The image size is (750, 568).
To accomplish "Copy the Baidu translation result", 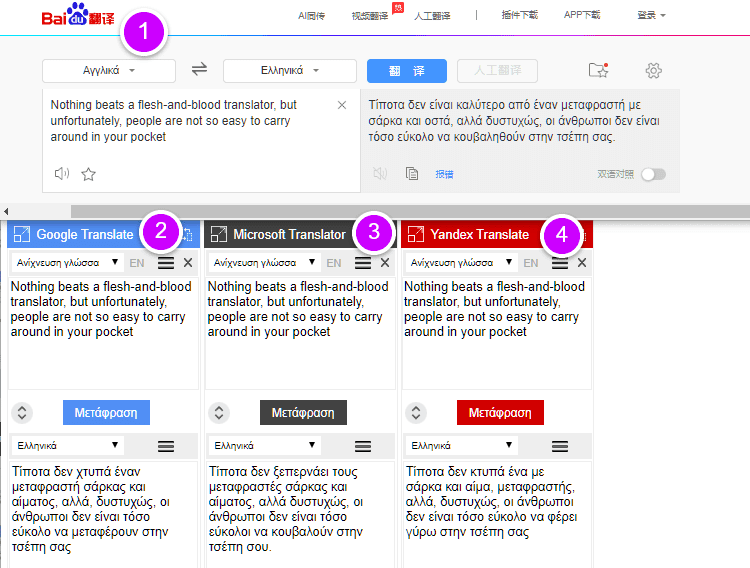I will click(412, 173).
